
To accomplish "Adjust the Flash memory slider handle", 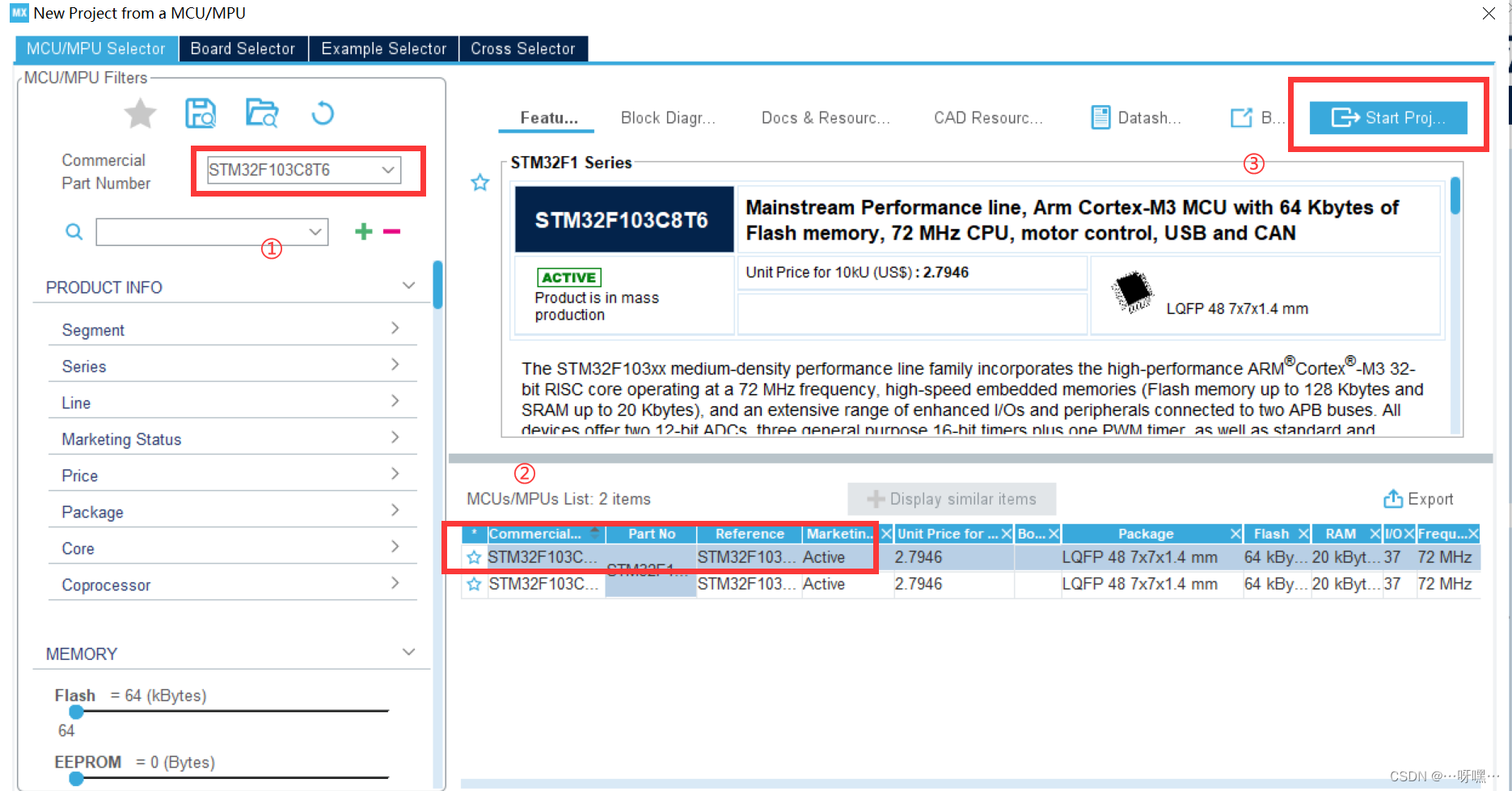I will tap(77, 712).
